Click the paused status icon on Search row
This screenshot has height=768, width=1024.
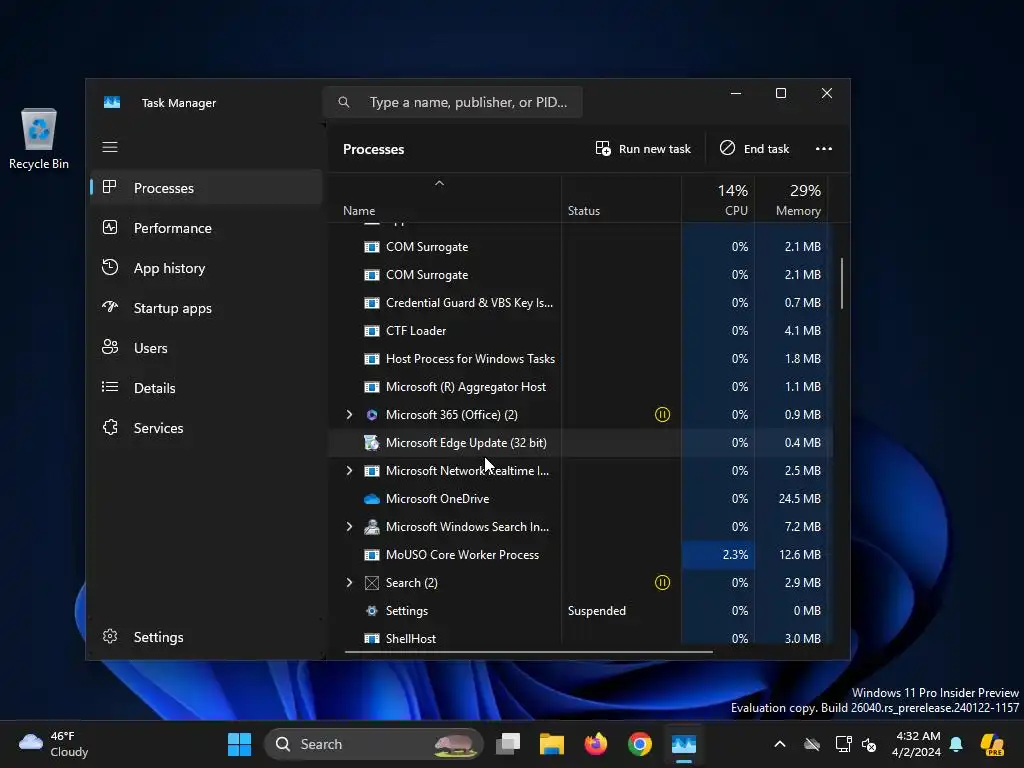click(x=662, y=583)
